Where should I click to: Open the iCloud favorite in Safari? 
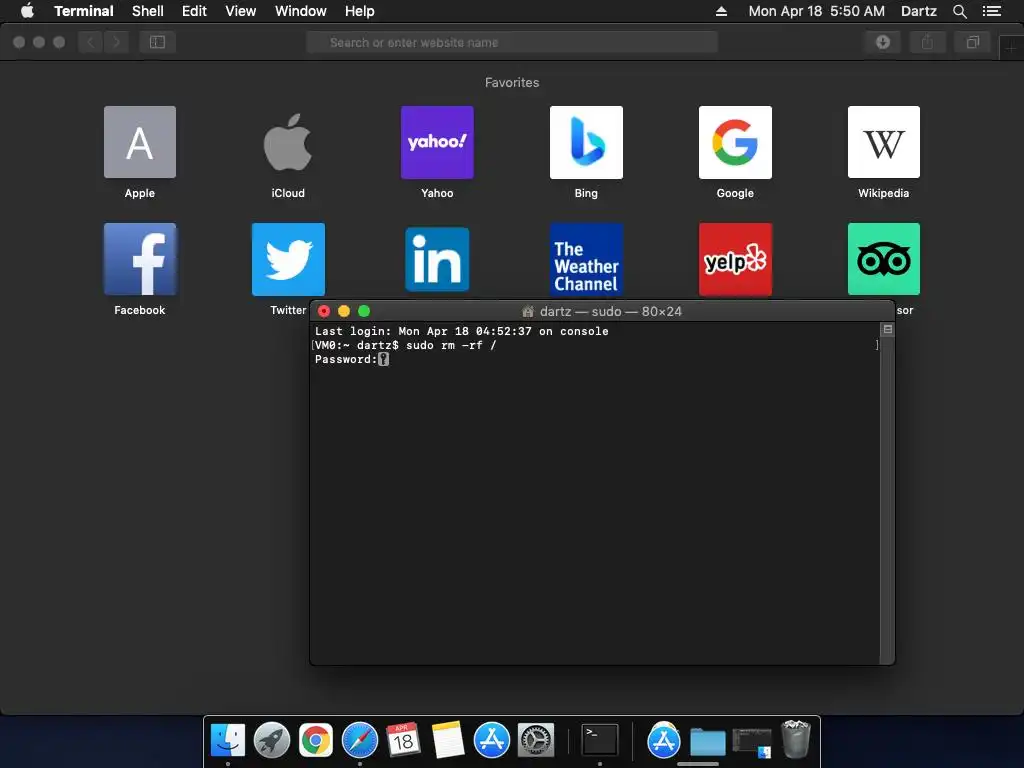pyautogui.click(x=288, y=142)
